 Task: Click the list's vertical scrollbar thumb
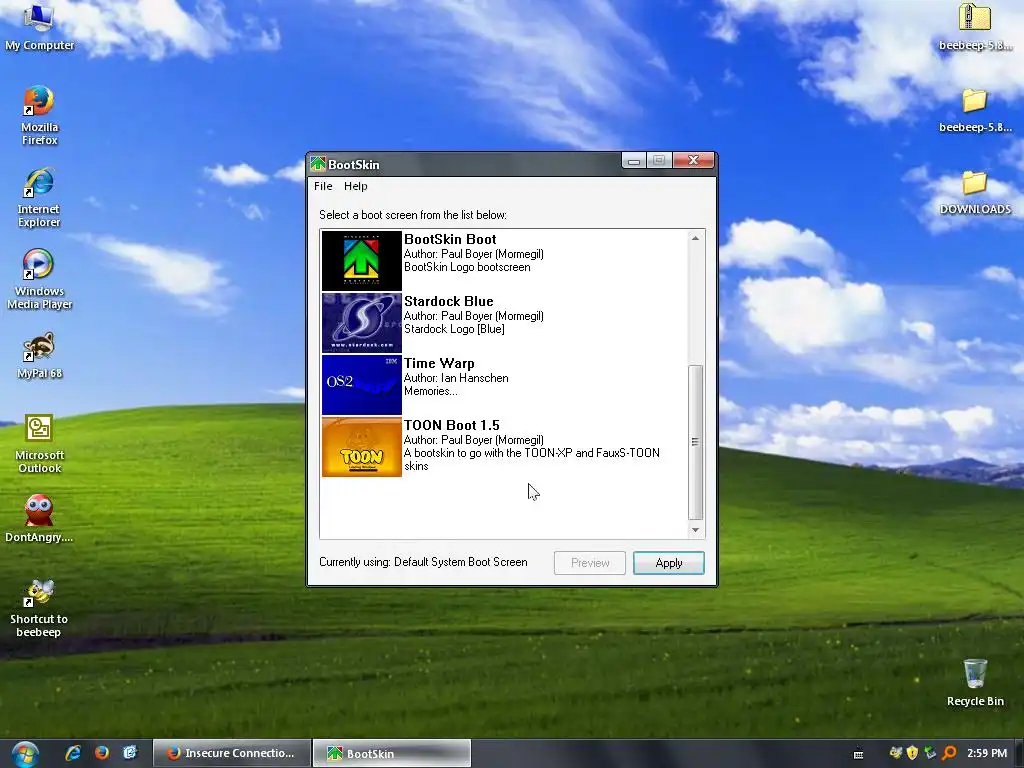click(696, 442)
